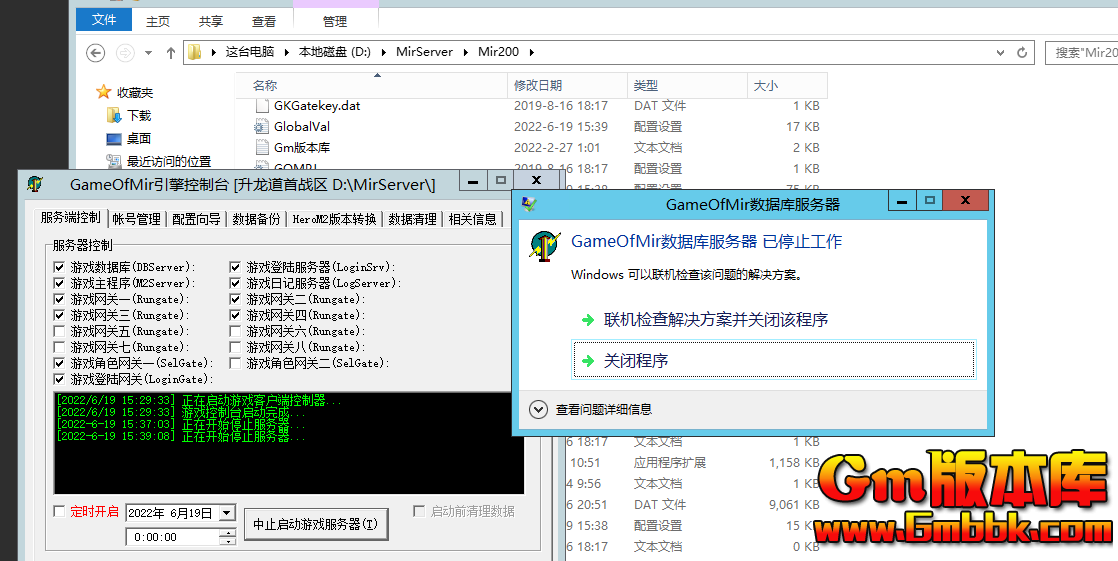Click folder icon at address bar start
1118x561 pixels.
[x=195, y=52]
